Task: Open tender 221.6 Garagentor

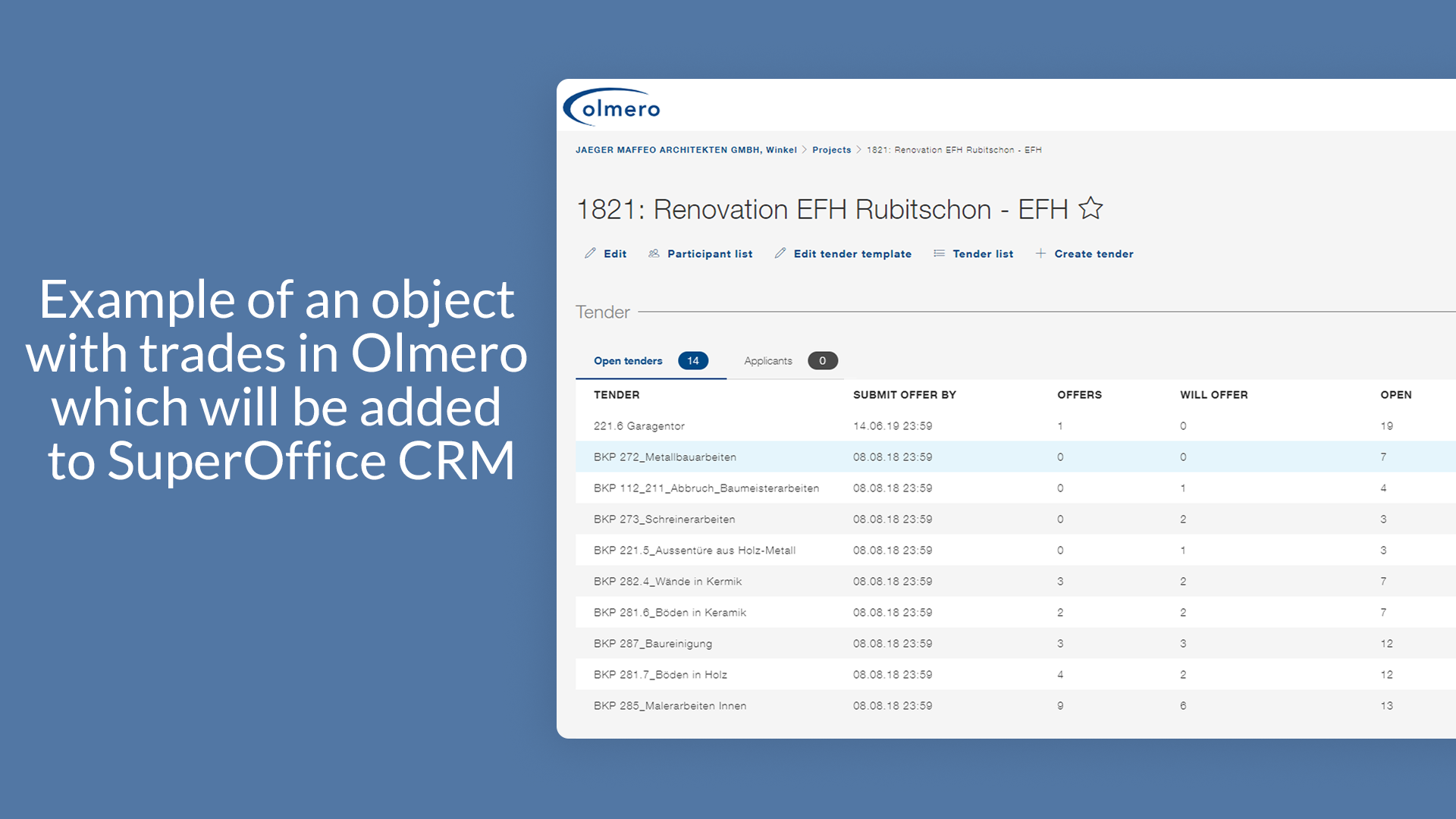Action: [639, 426]
